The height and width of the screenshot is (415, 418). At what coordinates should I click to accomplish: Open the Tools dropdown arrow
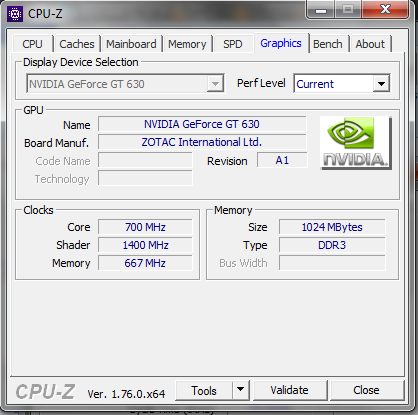[241, 390]
